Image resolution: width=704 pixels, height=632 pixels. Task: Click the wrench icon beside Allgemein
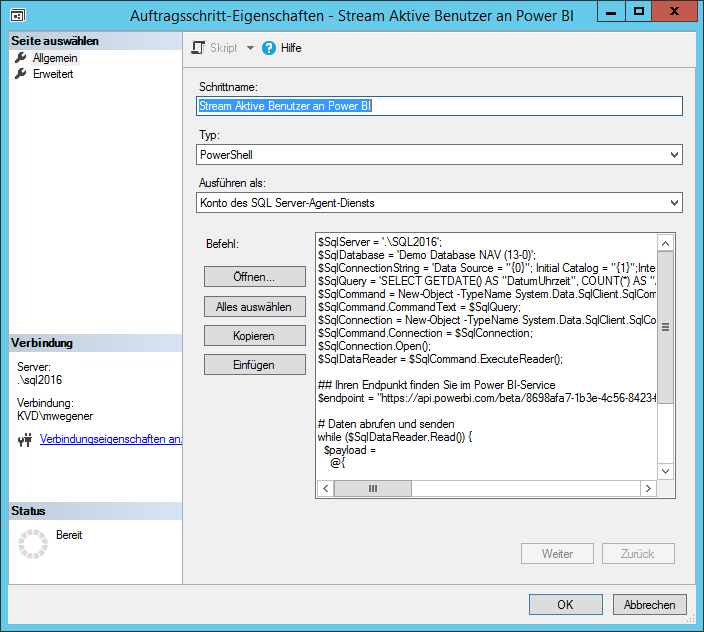pos(21,57)
